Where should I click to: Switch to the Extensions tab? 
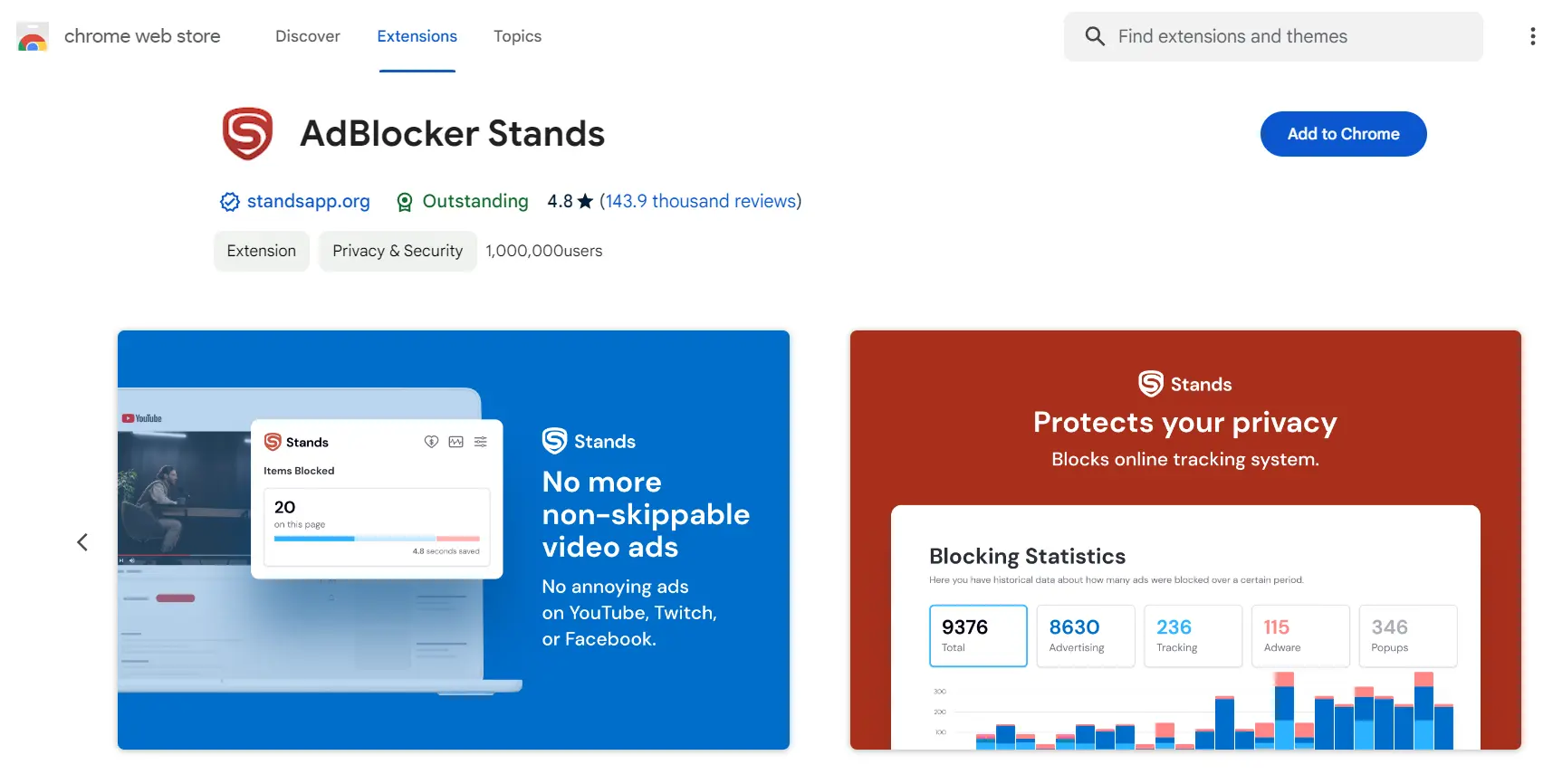tap(417, 36)
